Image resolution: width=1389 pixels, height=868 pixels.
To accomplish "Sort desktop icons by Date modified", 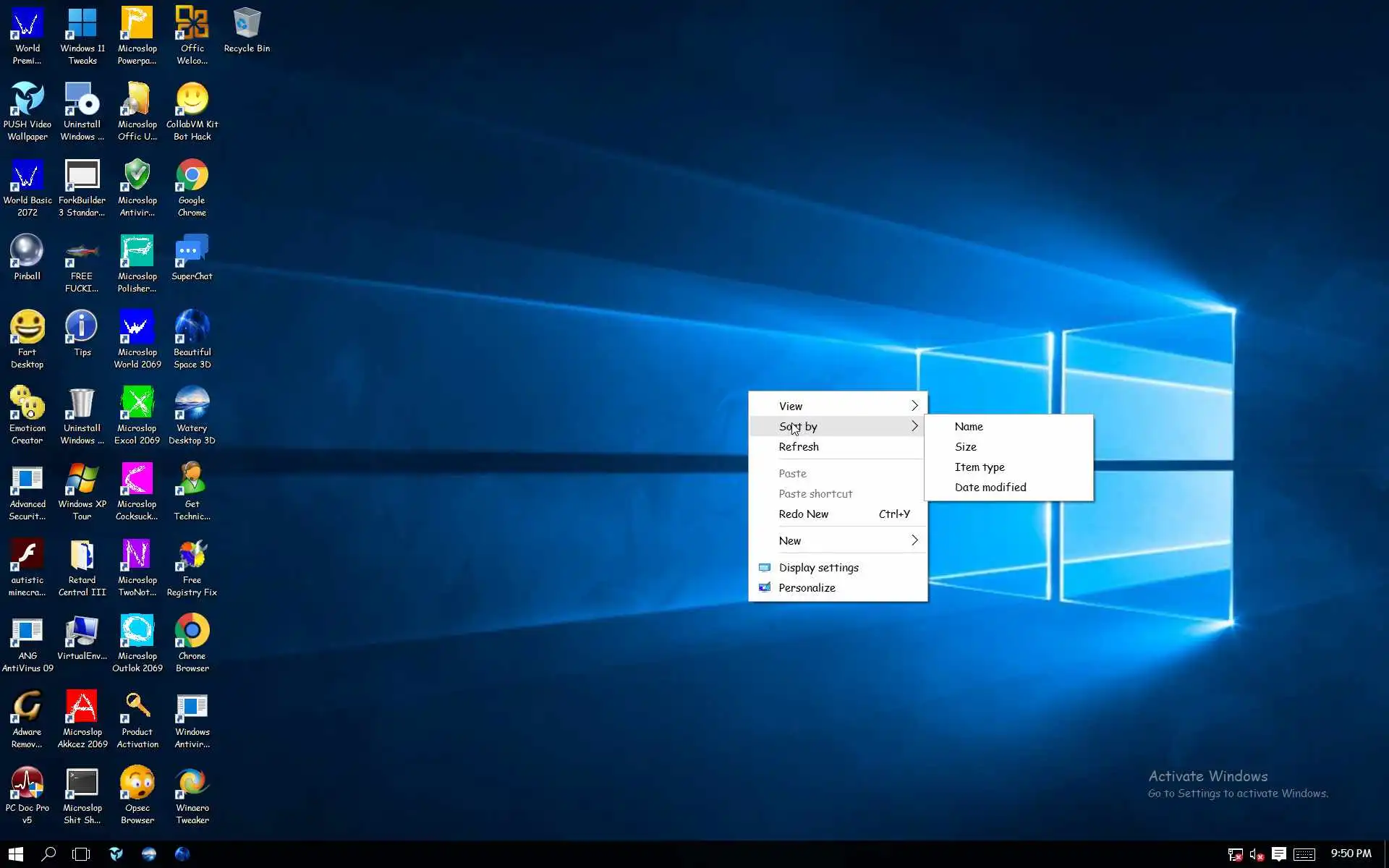I will tap(990, 487).
